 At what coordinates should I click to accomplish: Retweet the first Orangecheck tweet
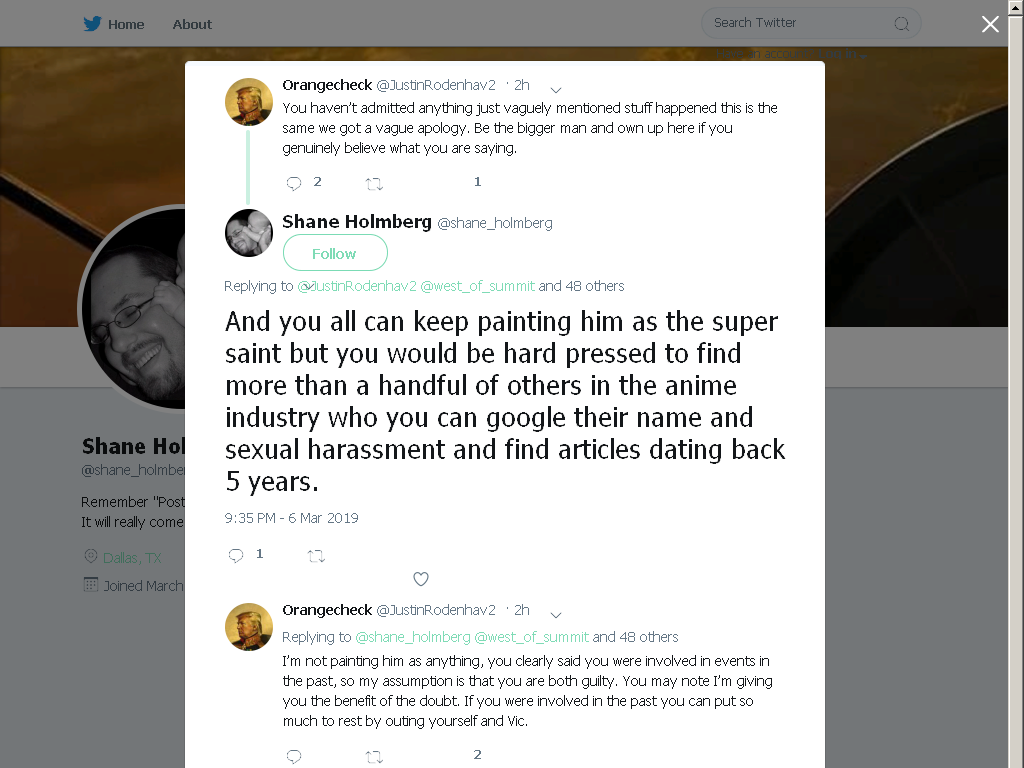click(374, 184)
